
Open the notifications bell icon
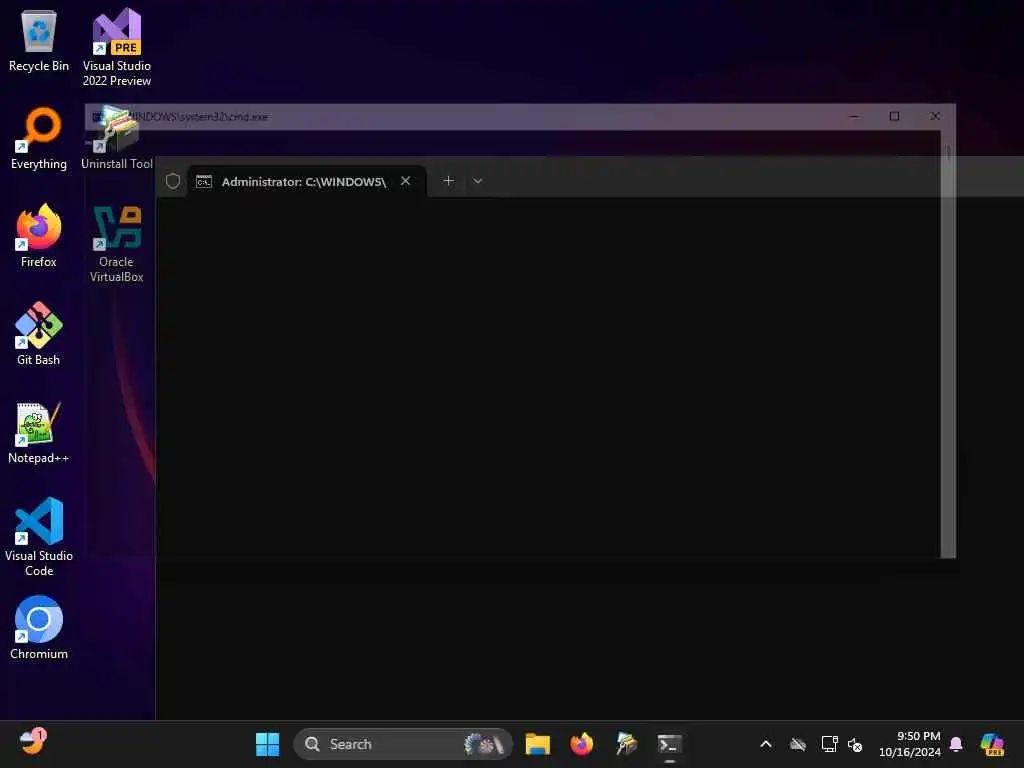point(956,744)
